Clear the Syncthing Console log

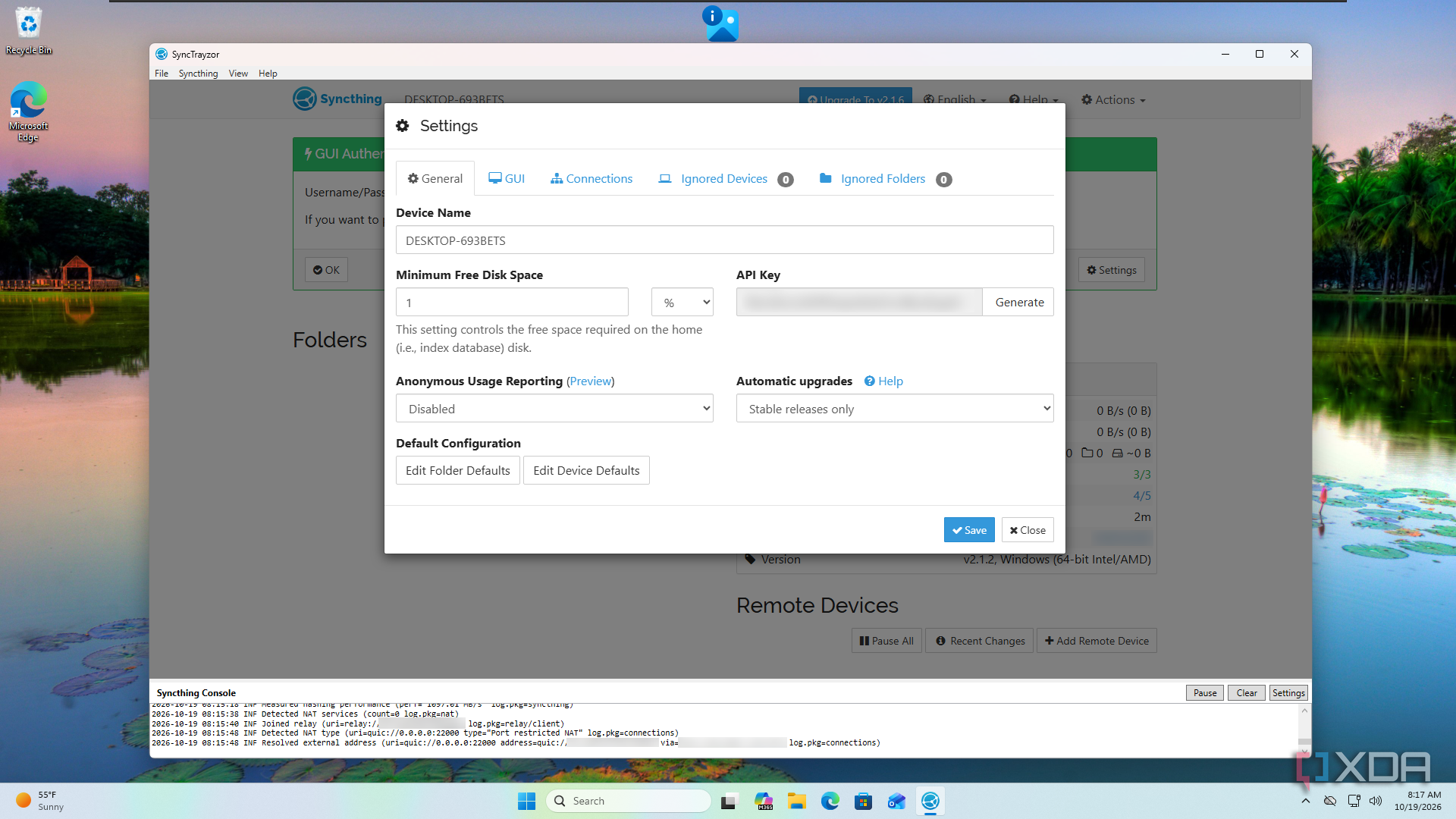pos(1246,693)
